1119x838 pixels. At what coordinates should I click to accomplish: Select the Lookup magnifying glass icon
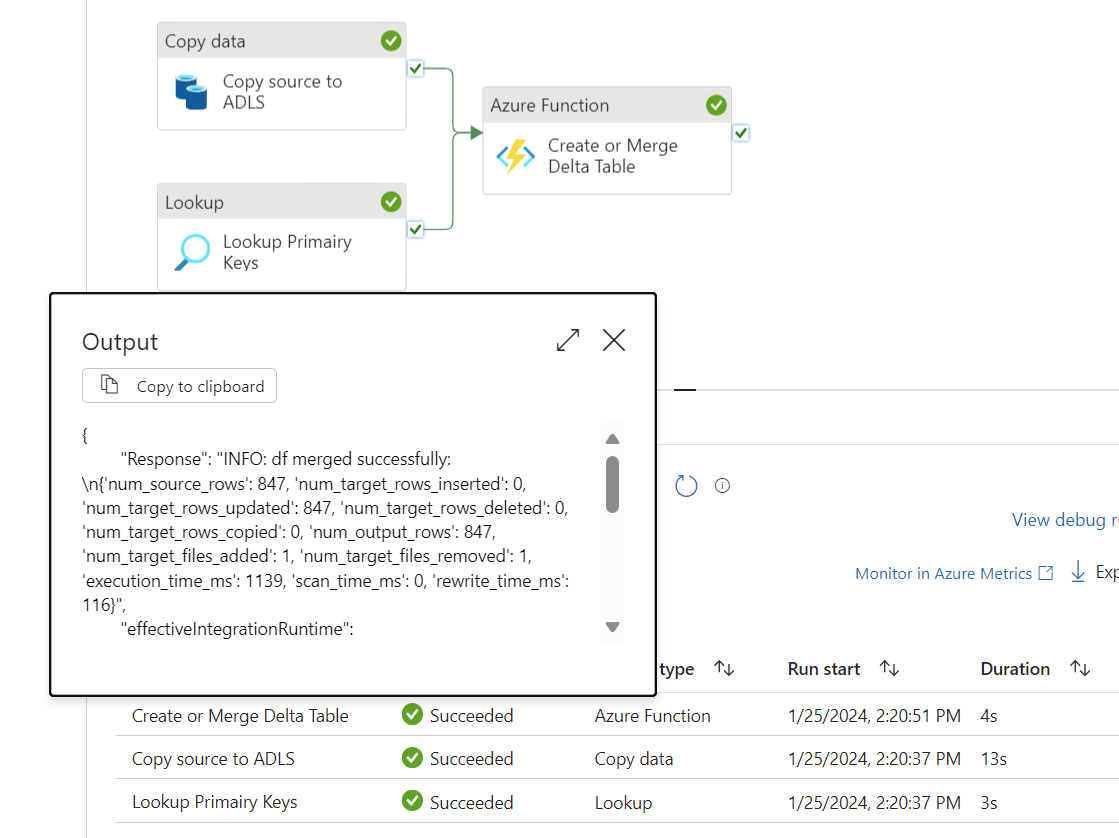[193, 252]
